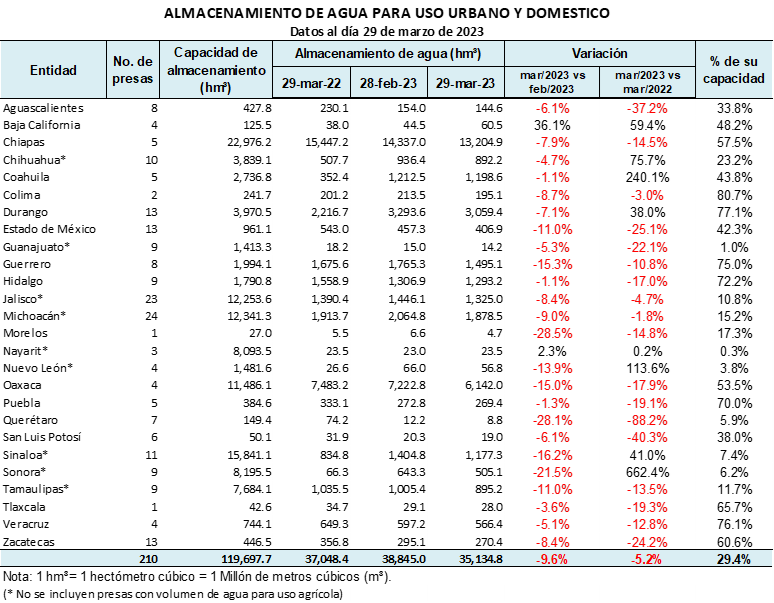Click Capacidad de almacenamiento header cell
The height and width of the screenshot is (603, 774).
[x=215, y=70]
